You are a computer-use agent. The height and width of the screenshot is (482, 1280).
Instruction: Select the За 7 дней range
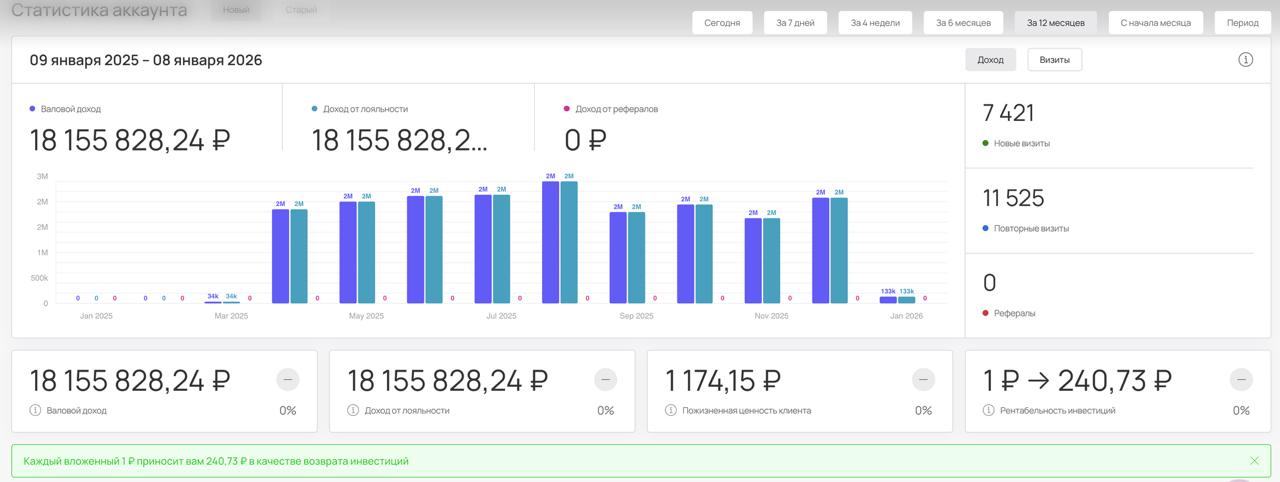tap(795, 23)
